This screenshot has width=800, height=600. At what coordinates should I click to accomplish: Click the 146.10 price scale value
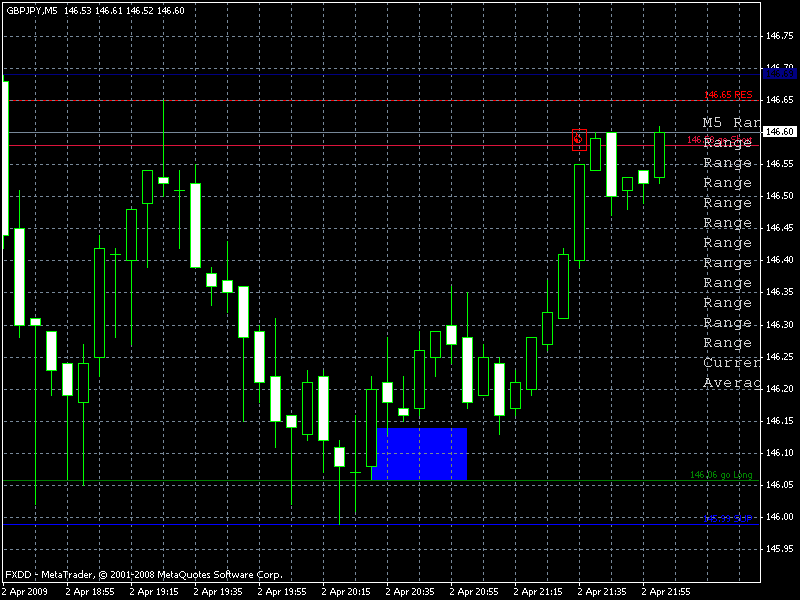click(x=780, y=453)
